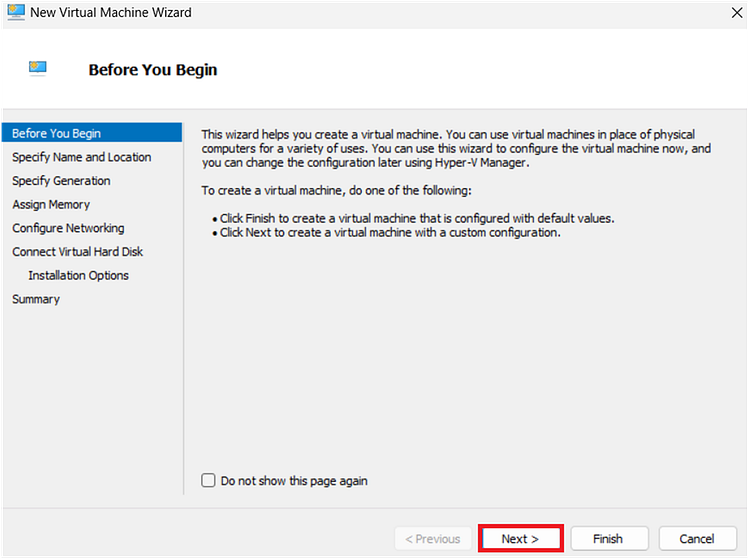This screenshot has width=750, height=559.
Task: Click 'To create a virtual machine' instruction line
Action: pos(336,190)
